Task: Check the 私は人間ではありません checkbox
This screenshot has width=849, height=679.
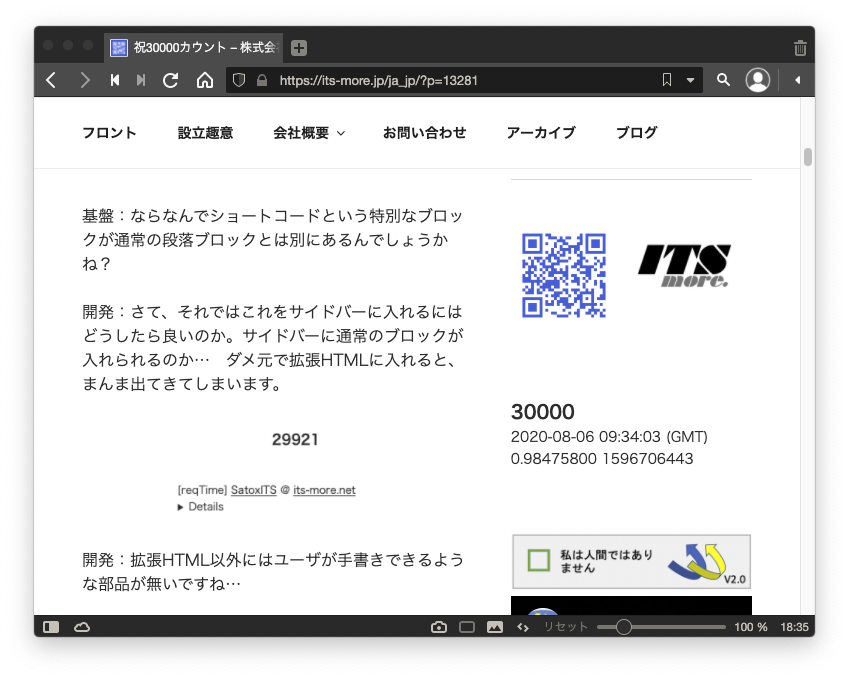Action: (x=539, y=560)
